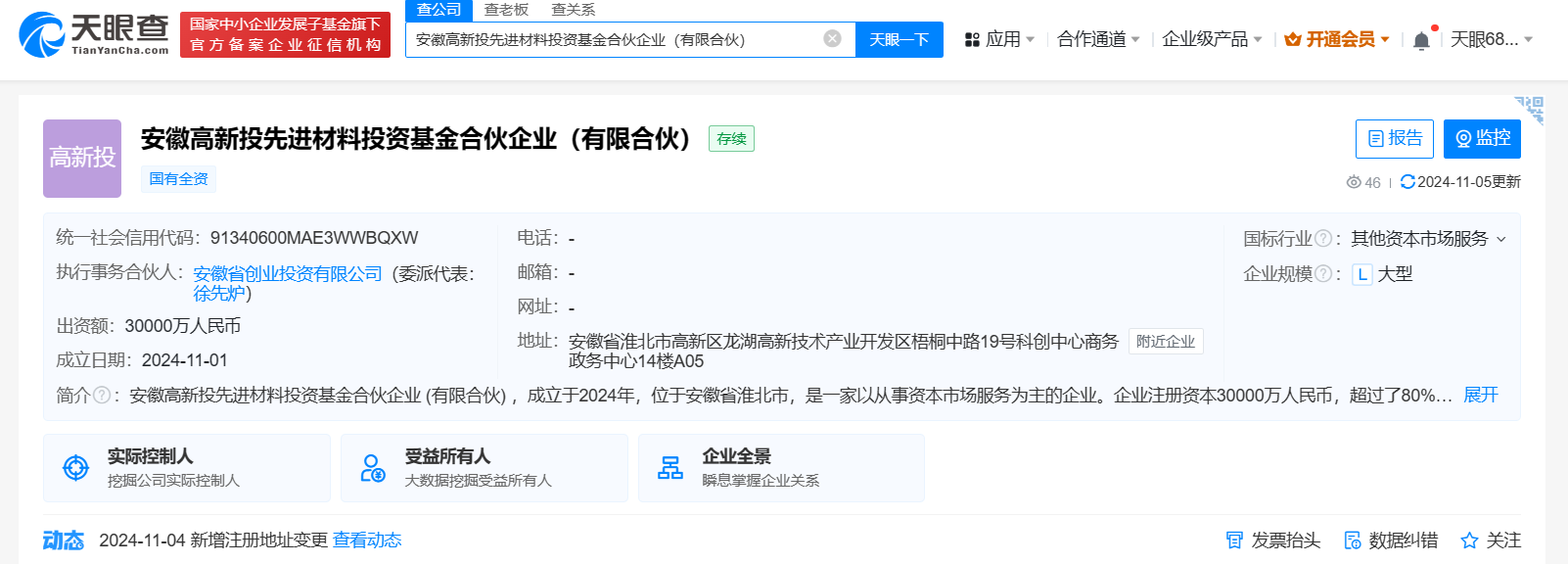The image size is (1568, 564).
Task: Click the 国标行业 help question icon
Action: coord(1323,239)
